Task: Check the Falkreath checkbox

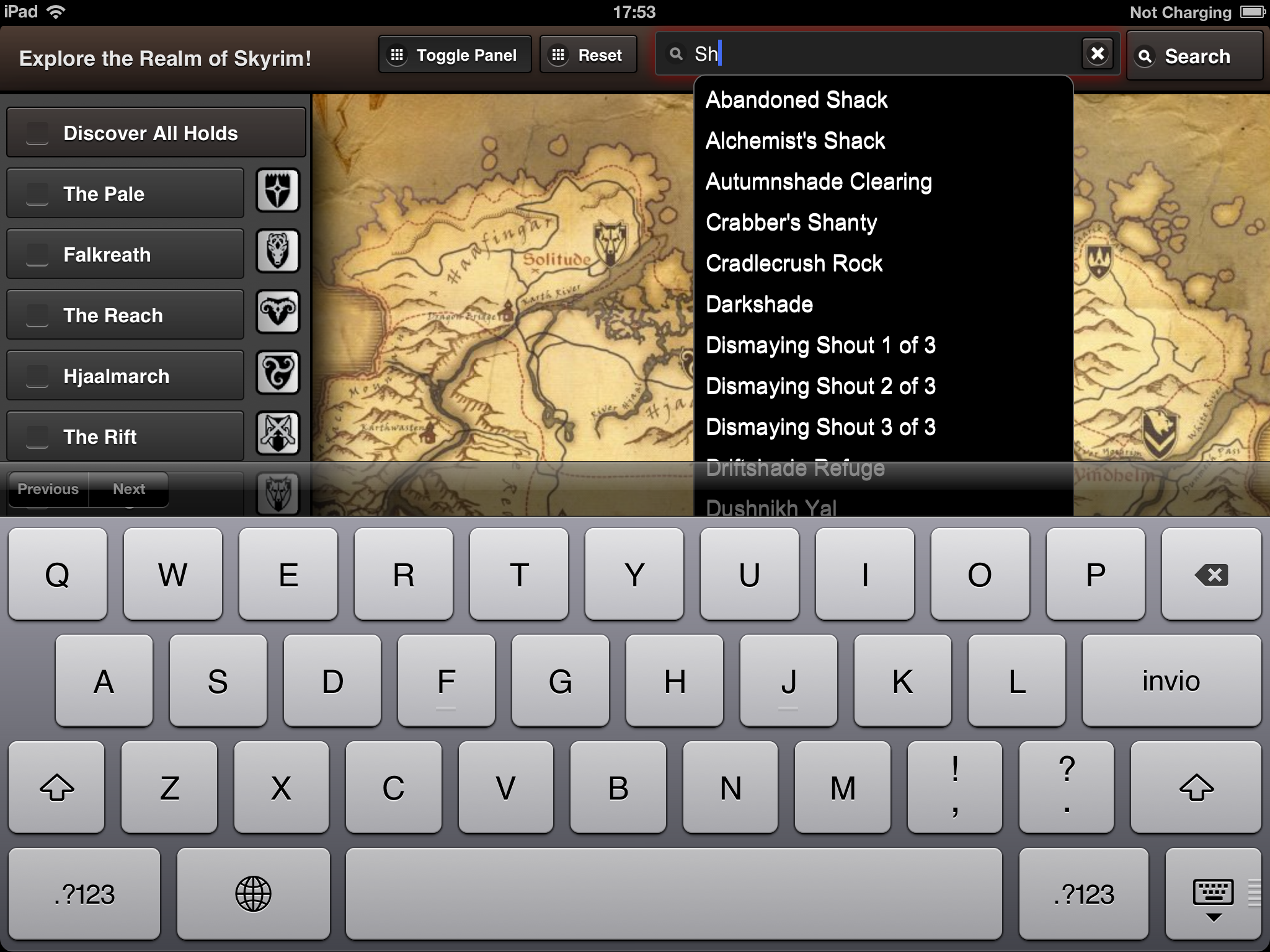Action: tap(37, 255)
